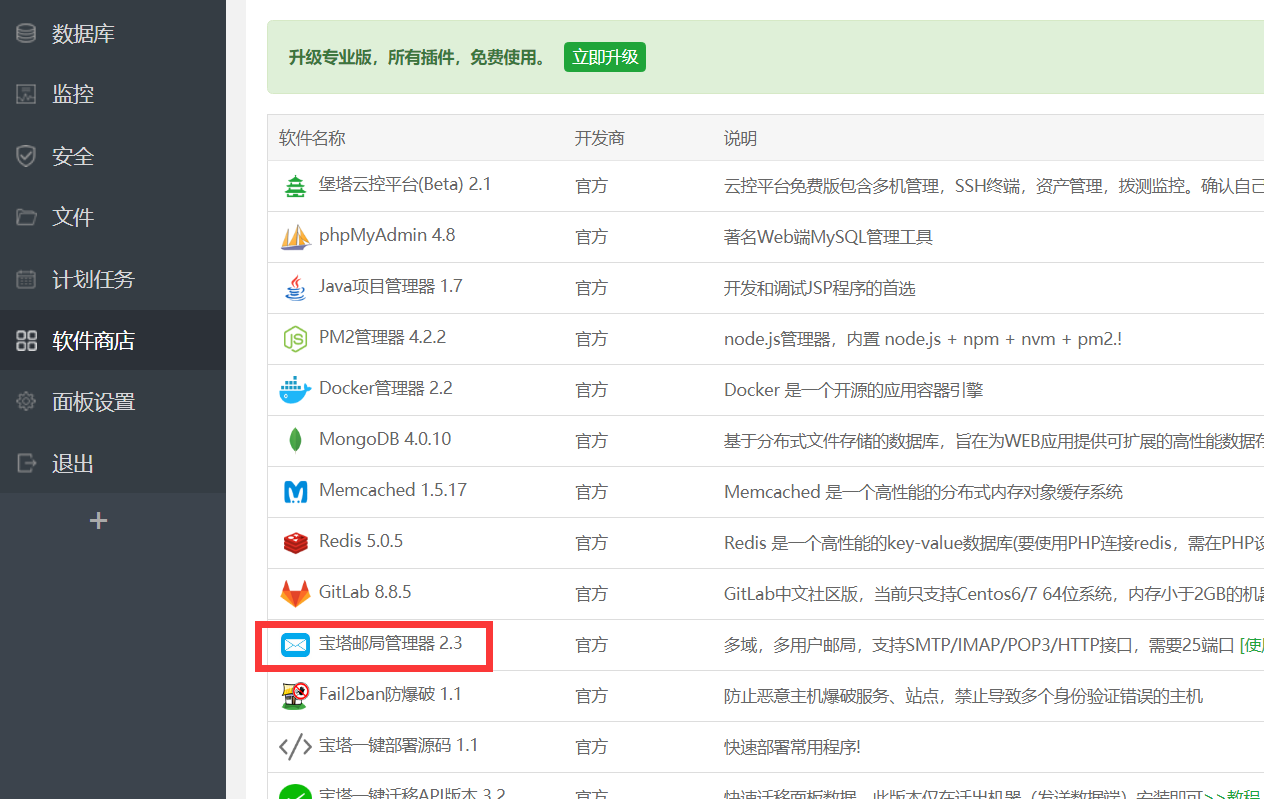Screen dimensions: 1264x799
Task: Open Java项目管理器 1.7 entry
Action: [x=391, y=286]
